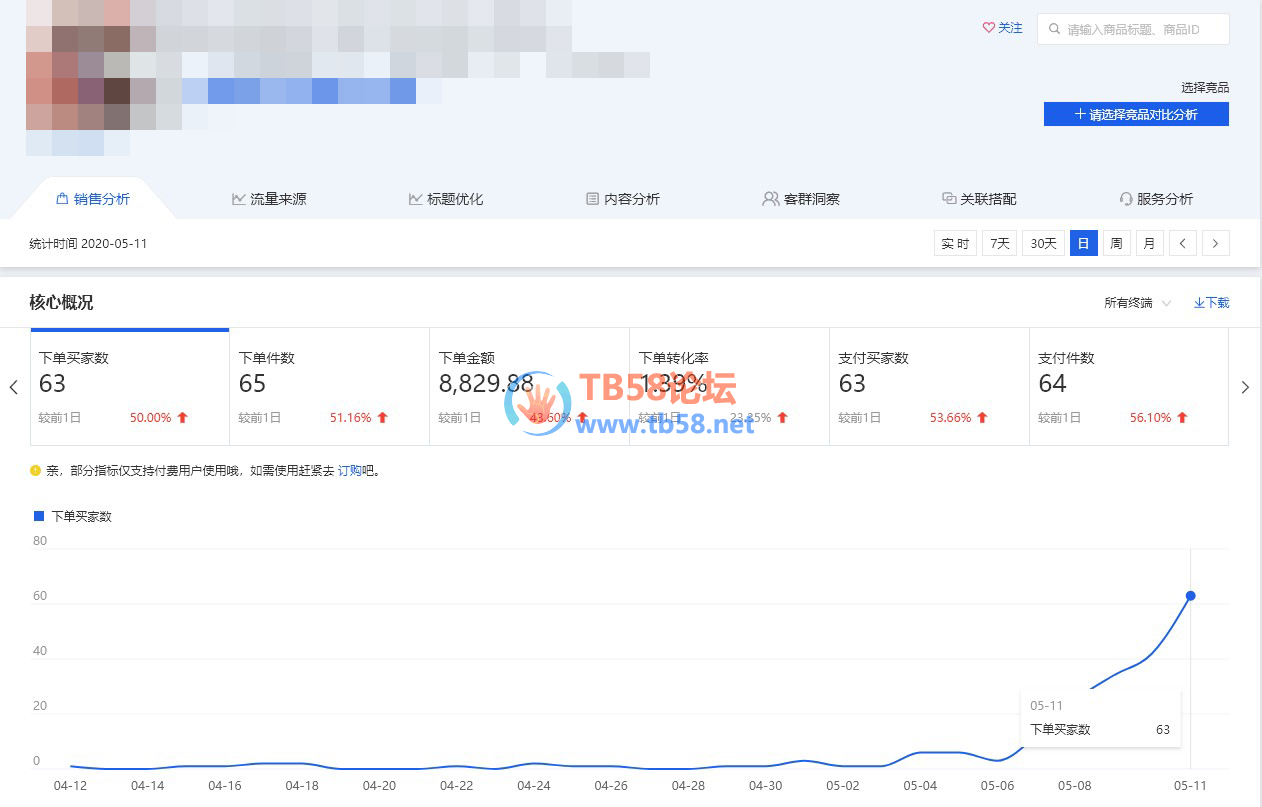1262x807 pixels.
Task: Click the heart 关注 follow icon
Action: click(x=989, y=28)
